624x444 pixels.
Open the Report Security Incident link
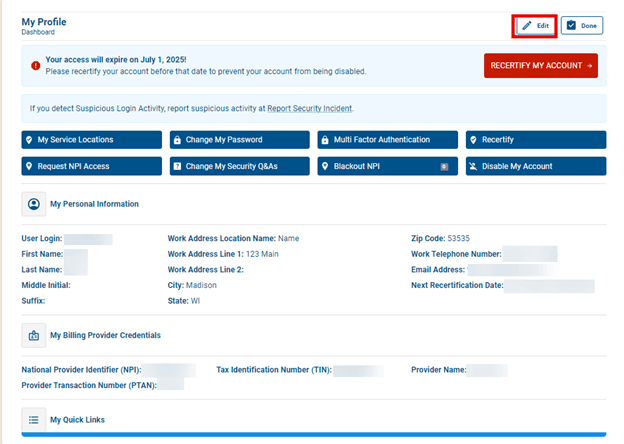310,108
